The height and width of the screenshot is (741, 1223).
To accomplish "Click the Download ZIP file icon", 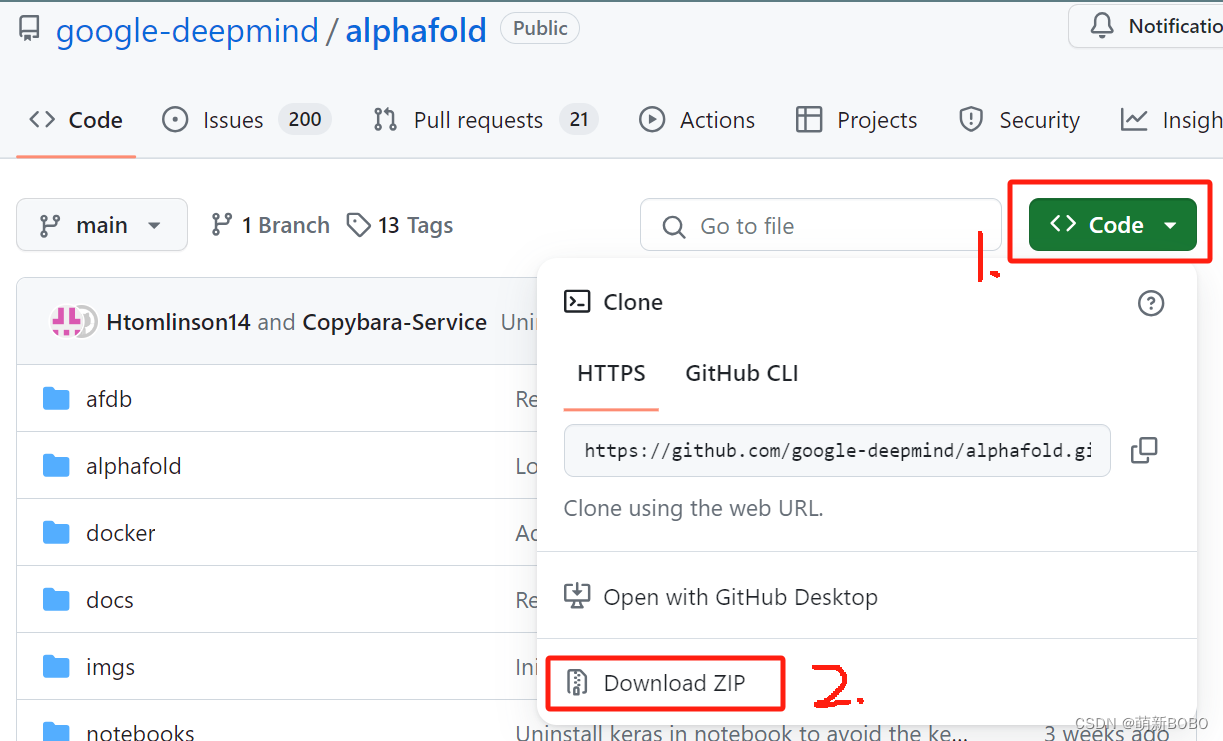I will click(577, 683).
